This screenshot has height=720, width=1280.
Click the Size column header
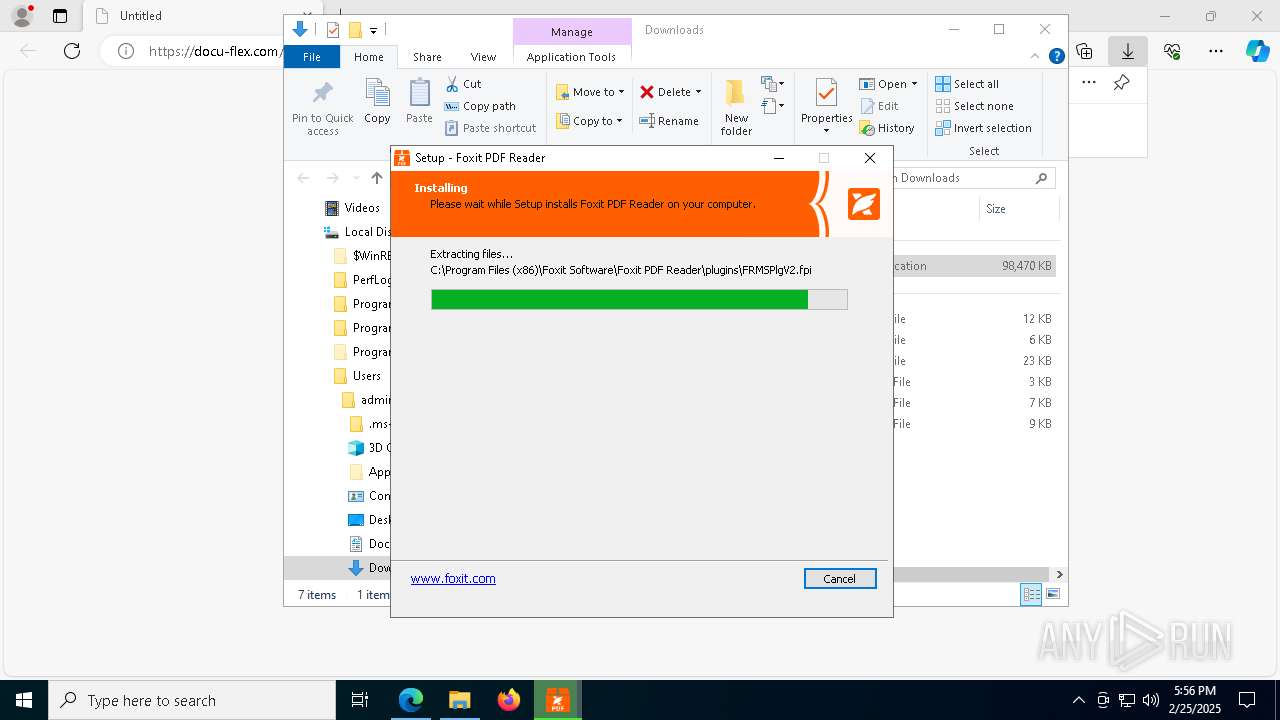996,209
